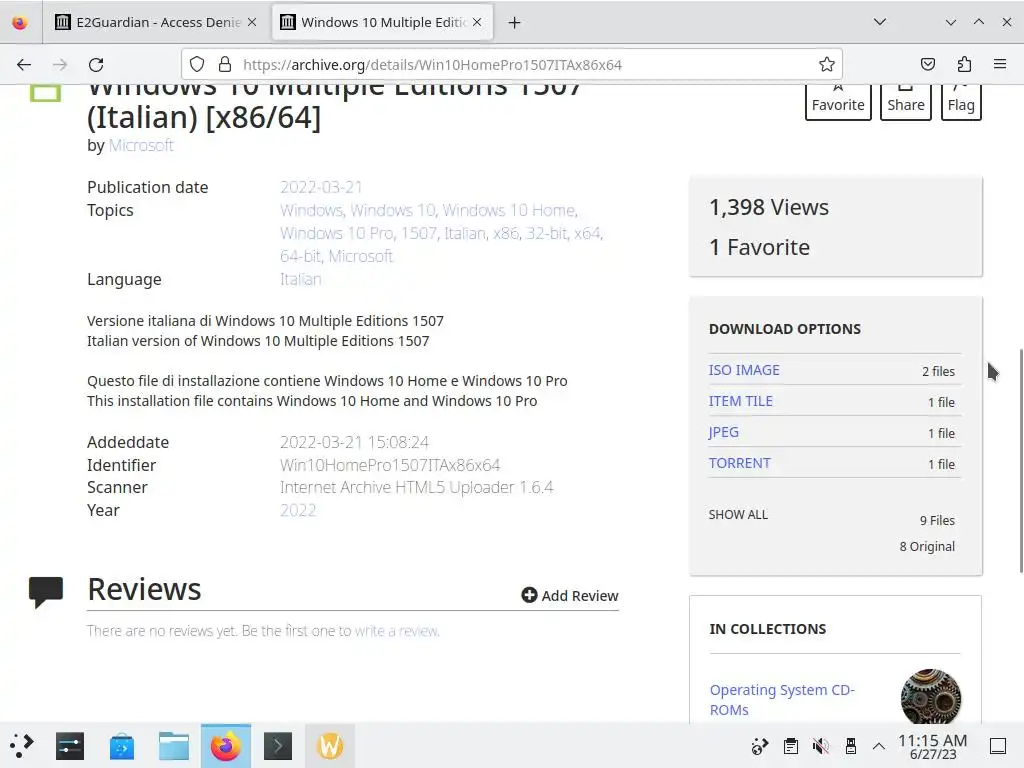Open the system settings taskbar icon
Viewport: 1024px width, 768px height.
[x=70, y=746]
